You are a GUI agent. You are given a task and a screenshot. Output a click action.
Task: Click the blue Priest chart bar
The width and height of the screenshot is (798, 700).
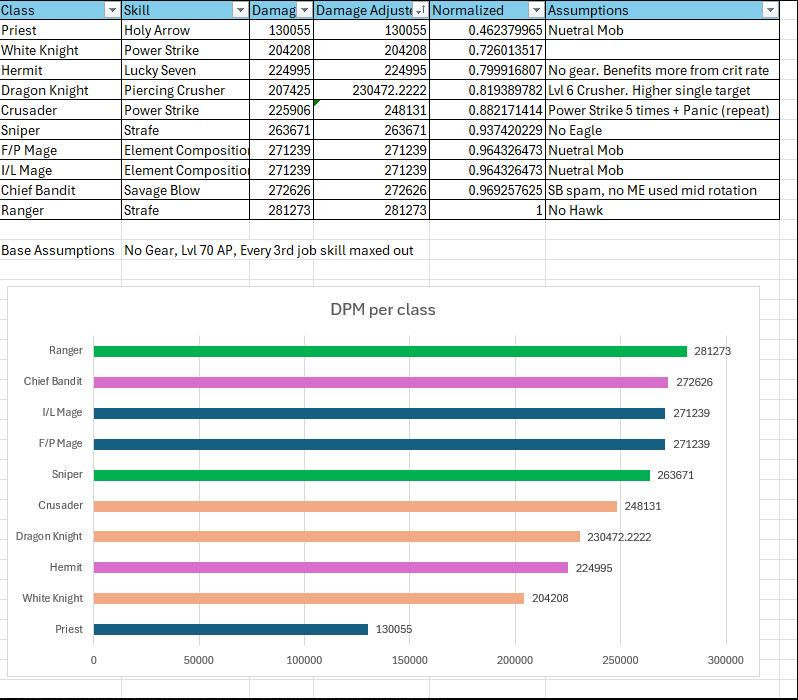pos(231,629)
